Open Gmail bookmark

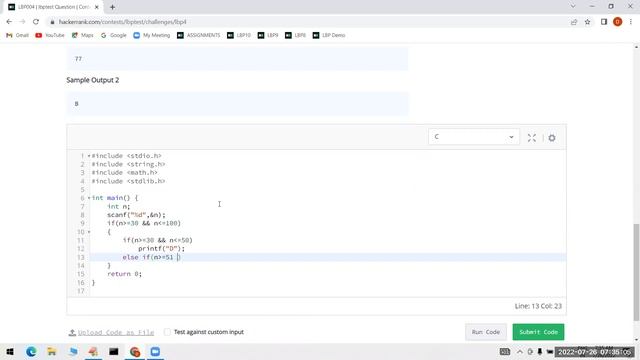18,36
